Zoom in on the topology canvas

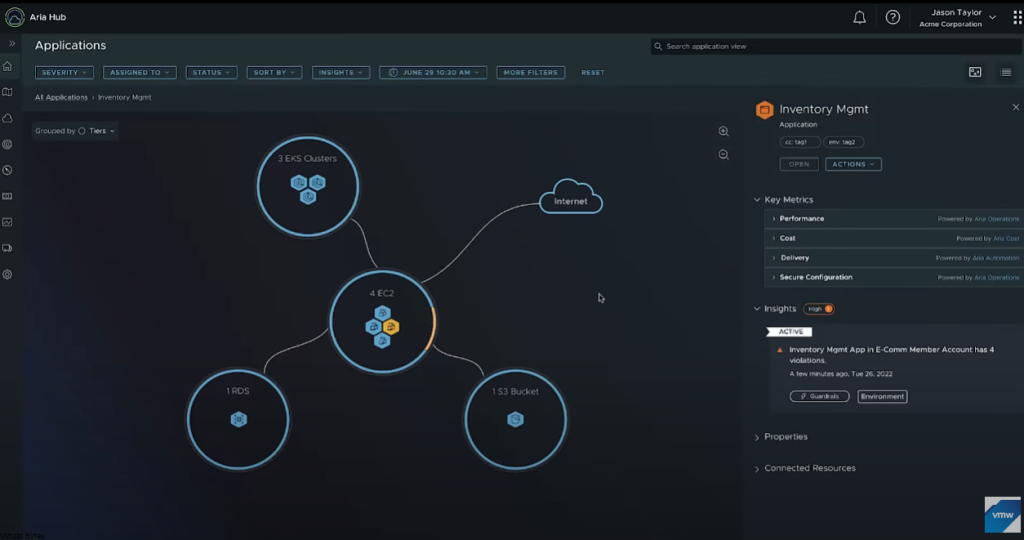click(724, 131)
